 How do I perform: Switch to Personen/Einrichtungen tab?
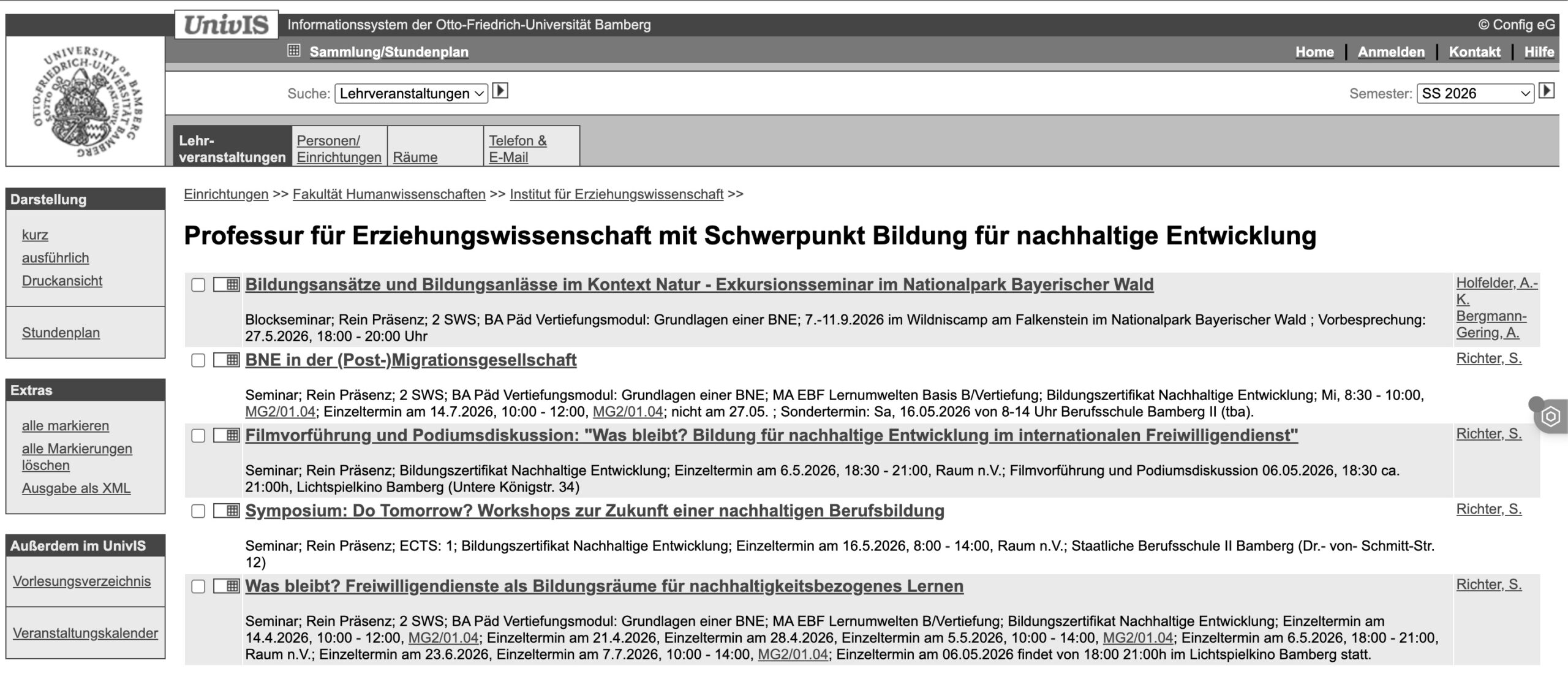(339, 148)
